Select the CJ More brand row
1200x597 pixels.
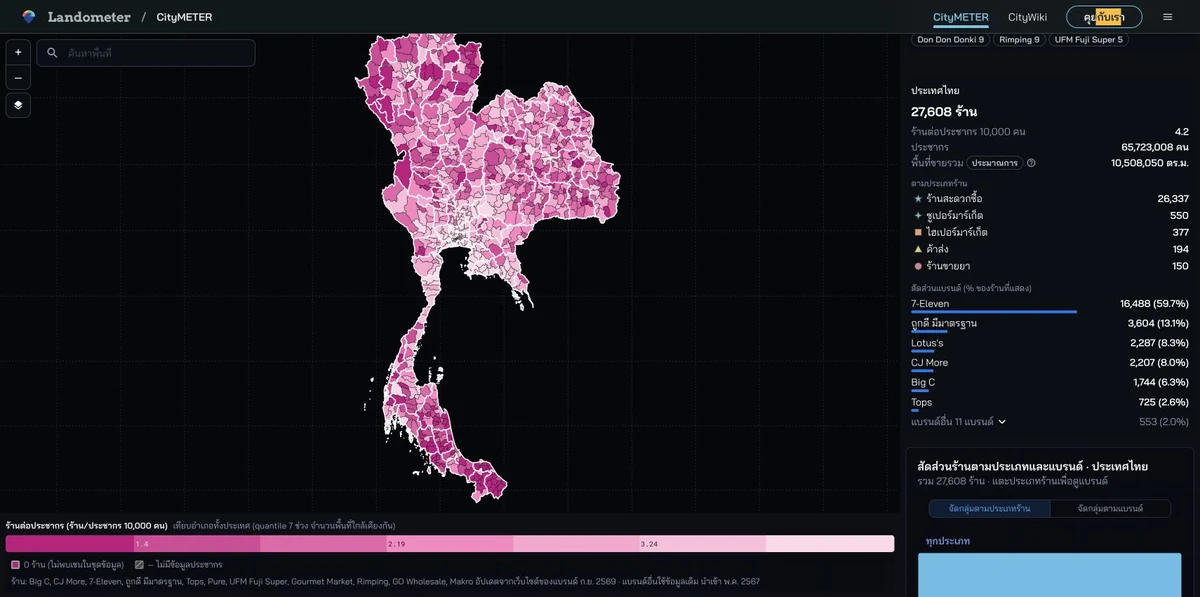click(x=1050, y=364)
